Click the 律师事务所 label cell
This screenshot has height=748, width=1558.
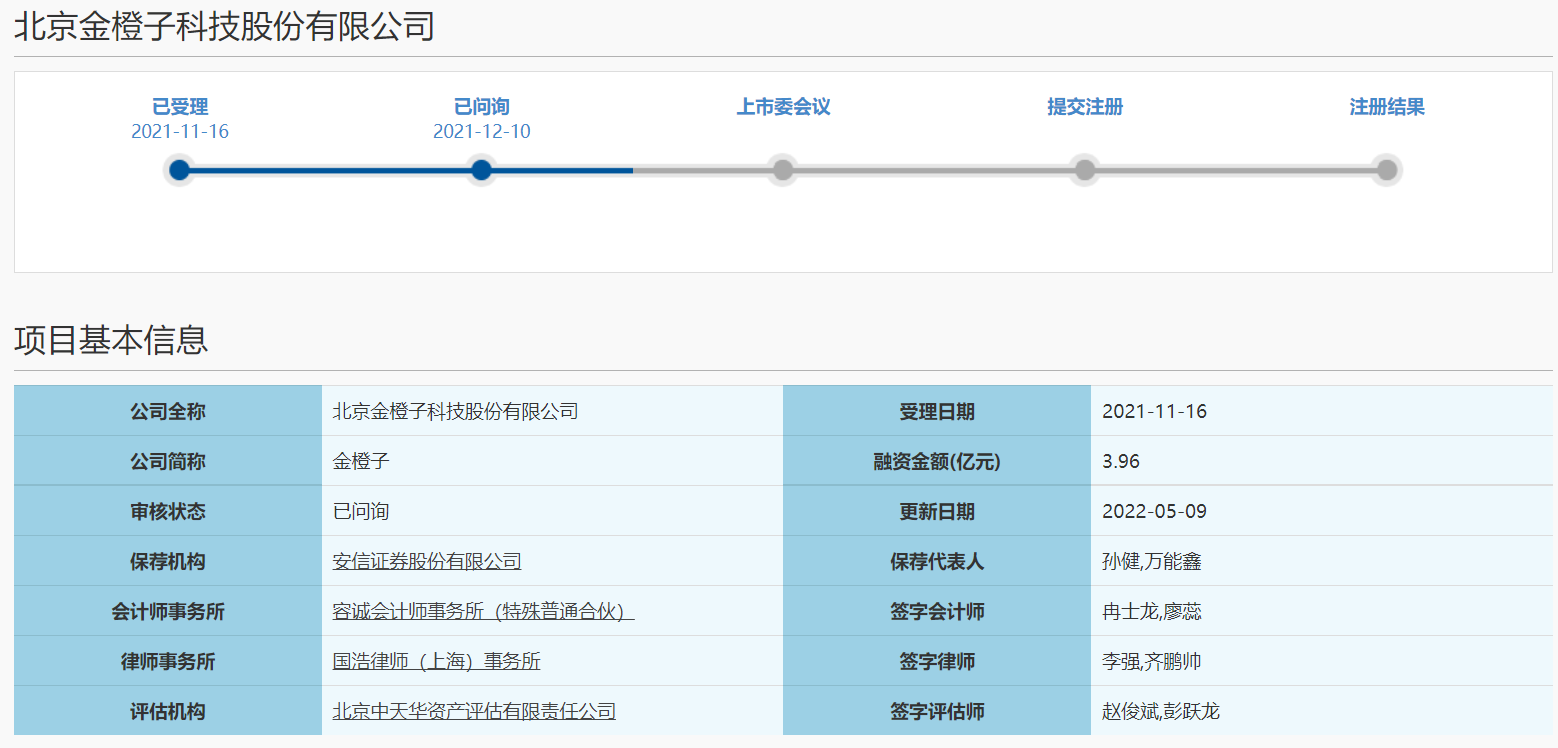(168, 661)
